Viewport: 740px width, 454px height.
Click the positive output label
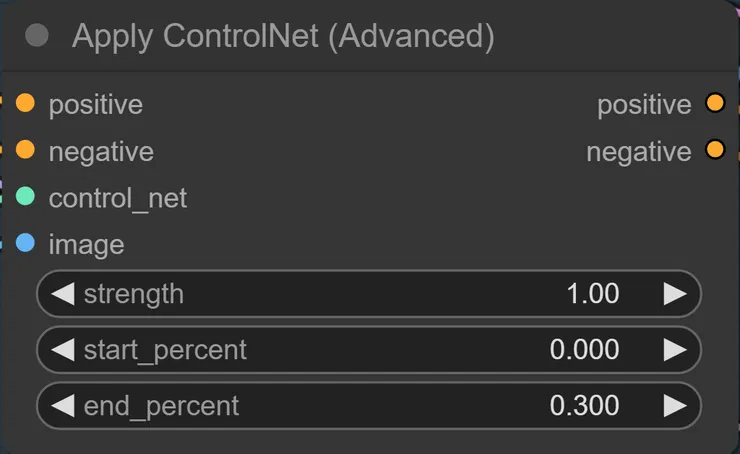point(644,104)
